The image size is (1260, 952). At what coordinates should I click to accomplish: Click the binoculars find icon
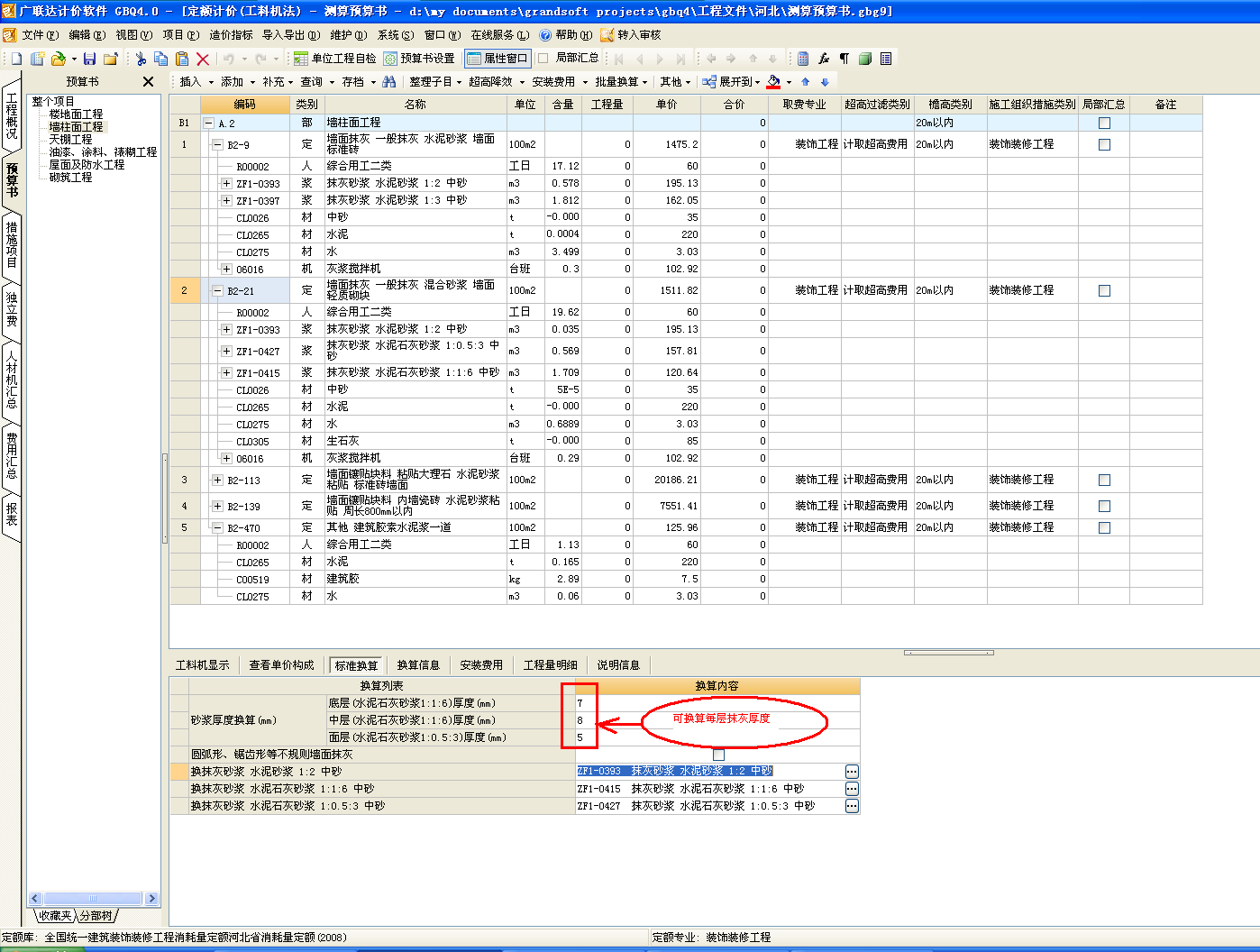pos(389,82)
